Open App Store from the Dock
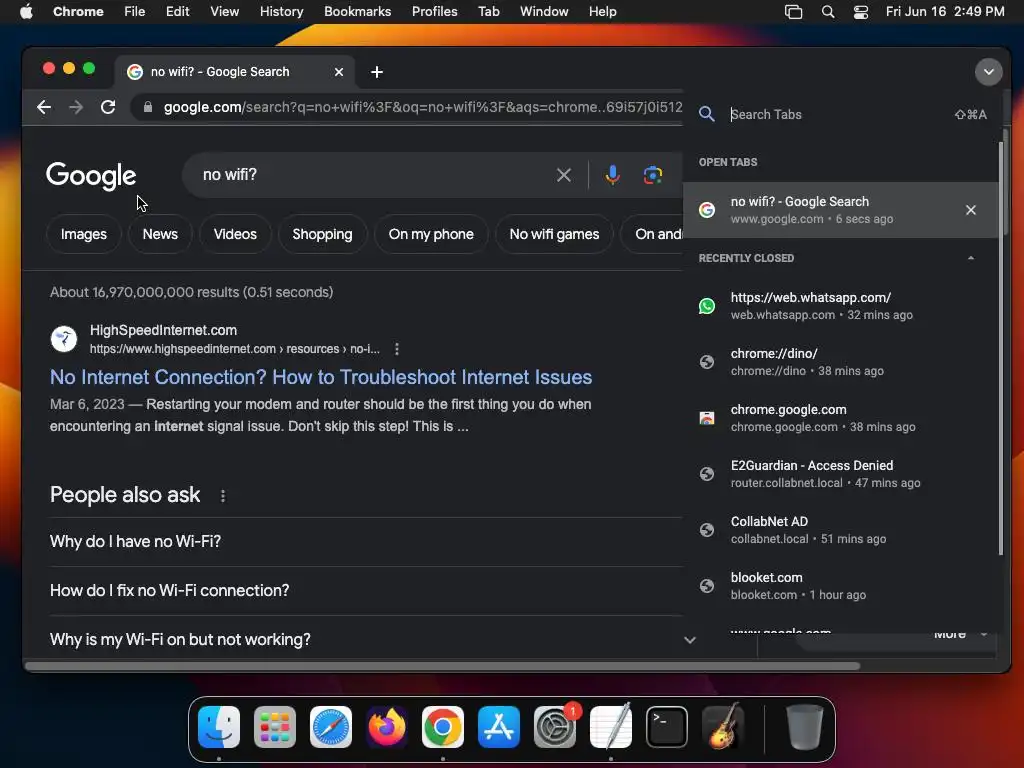The height and width of the screenshot is (768, 1024). coord(499,727)
